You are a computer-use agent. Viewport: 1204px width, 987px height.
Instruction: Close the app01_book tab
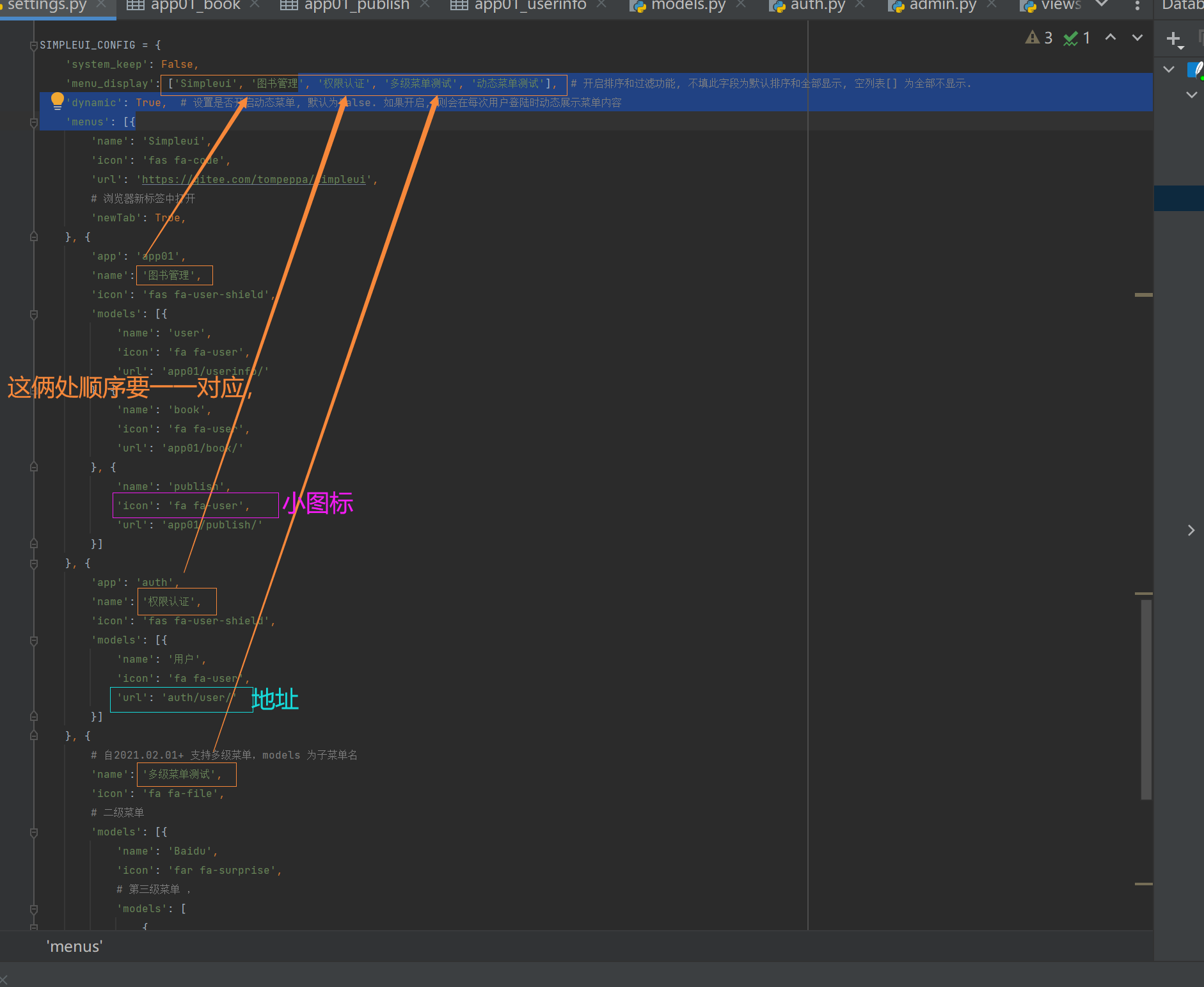(x=254, y=4)
